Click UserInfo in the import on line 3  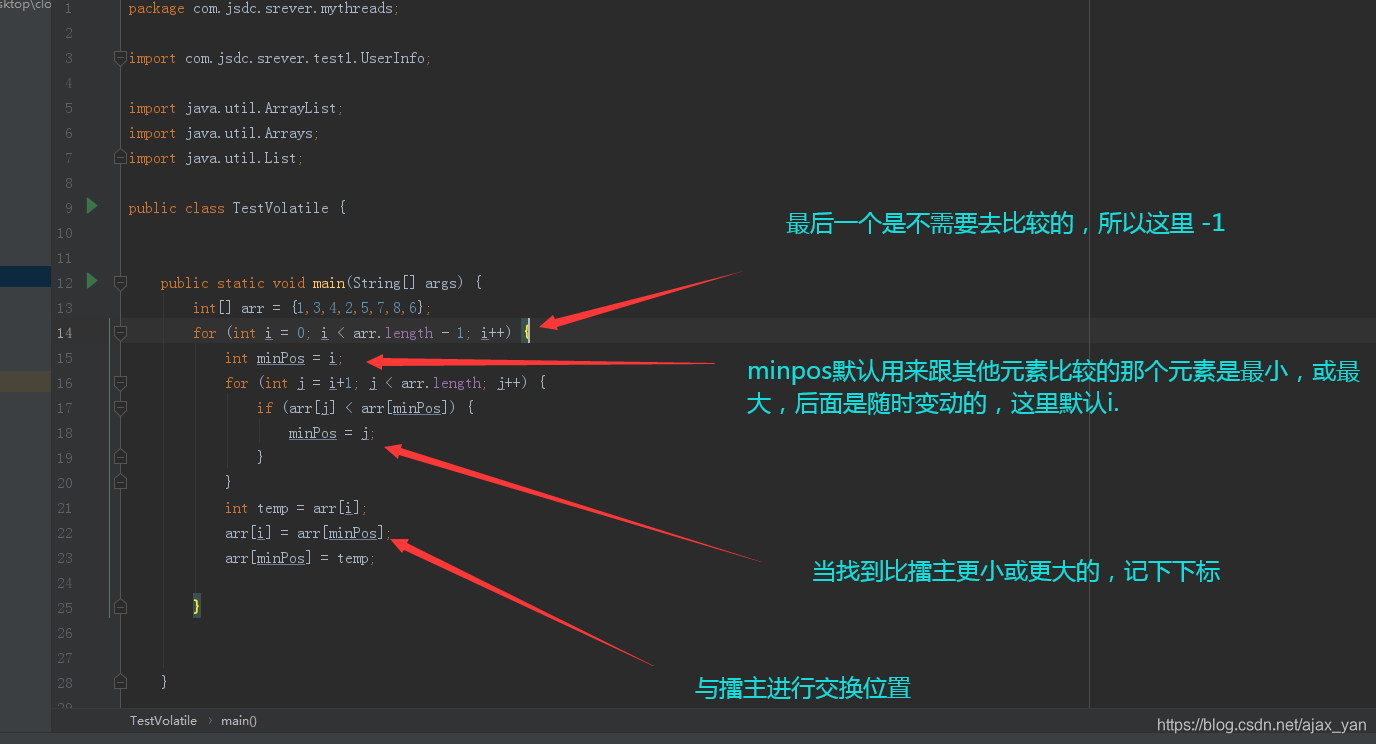[x=393, y=58]
